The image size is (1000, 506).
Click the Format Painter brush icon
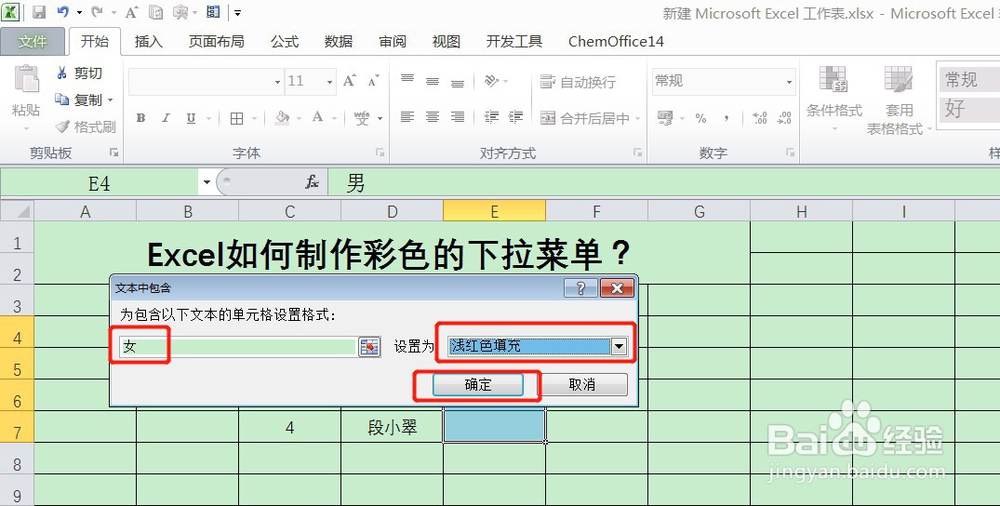62,126
